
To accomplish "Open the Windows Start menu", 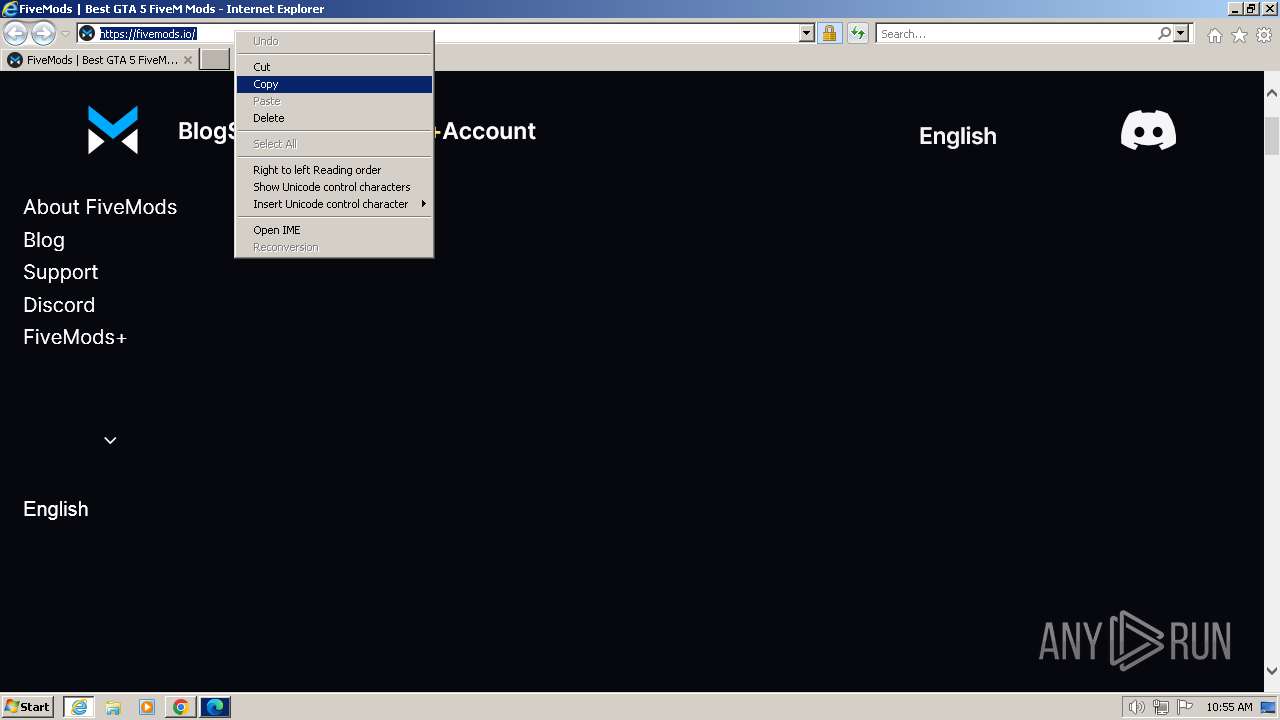I will click(28, 707).
